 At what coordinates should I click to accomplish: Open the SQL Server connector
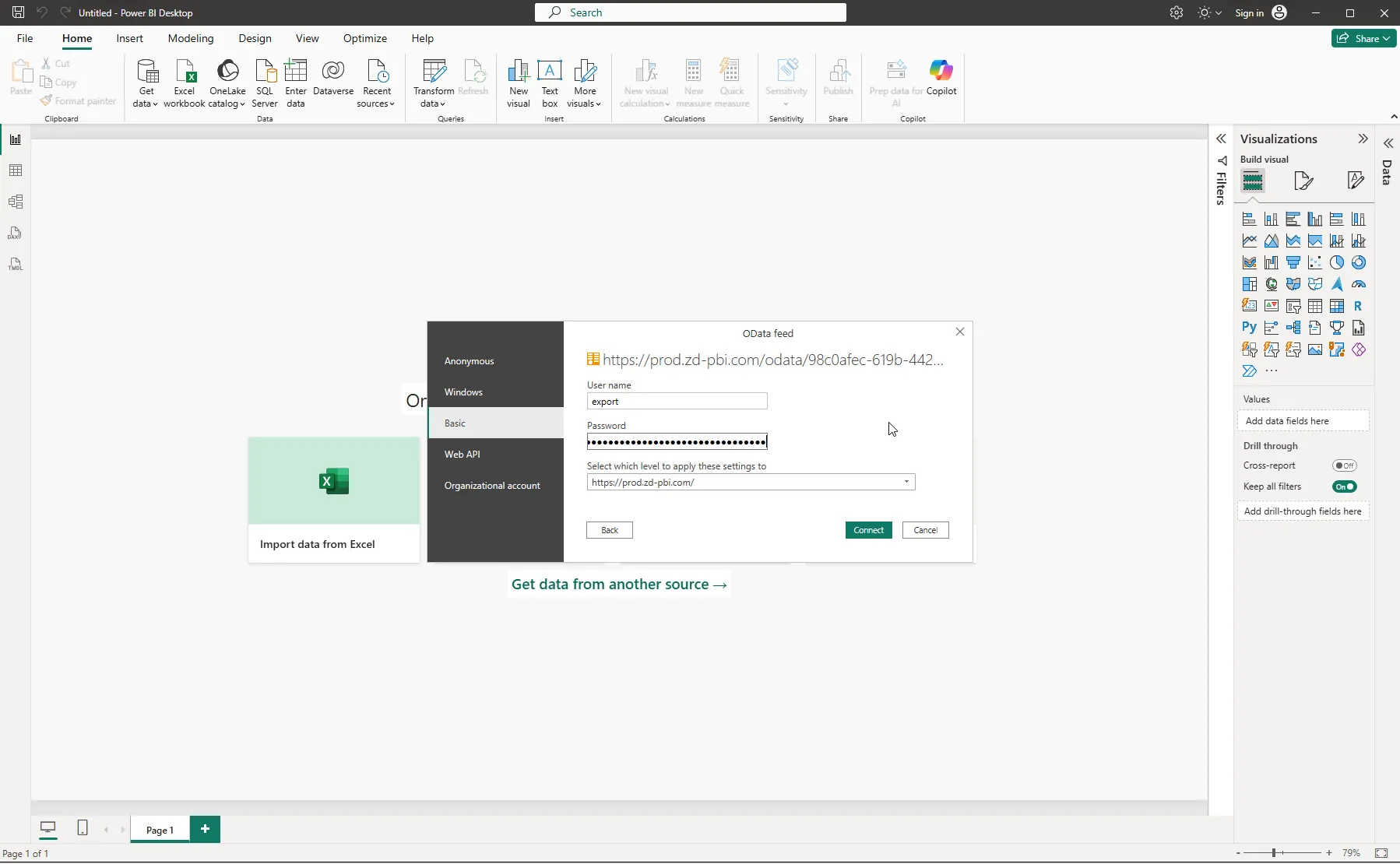[x=265, y=83]
